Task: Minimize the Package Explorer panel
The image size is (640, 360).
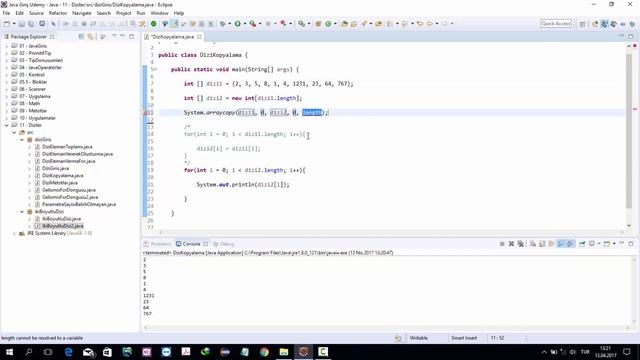Action: (x=122, y=36)
